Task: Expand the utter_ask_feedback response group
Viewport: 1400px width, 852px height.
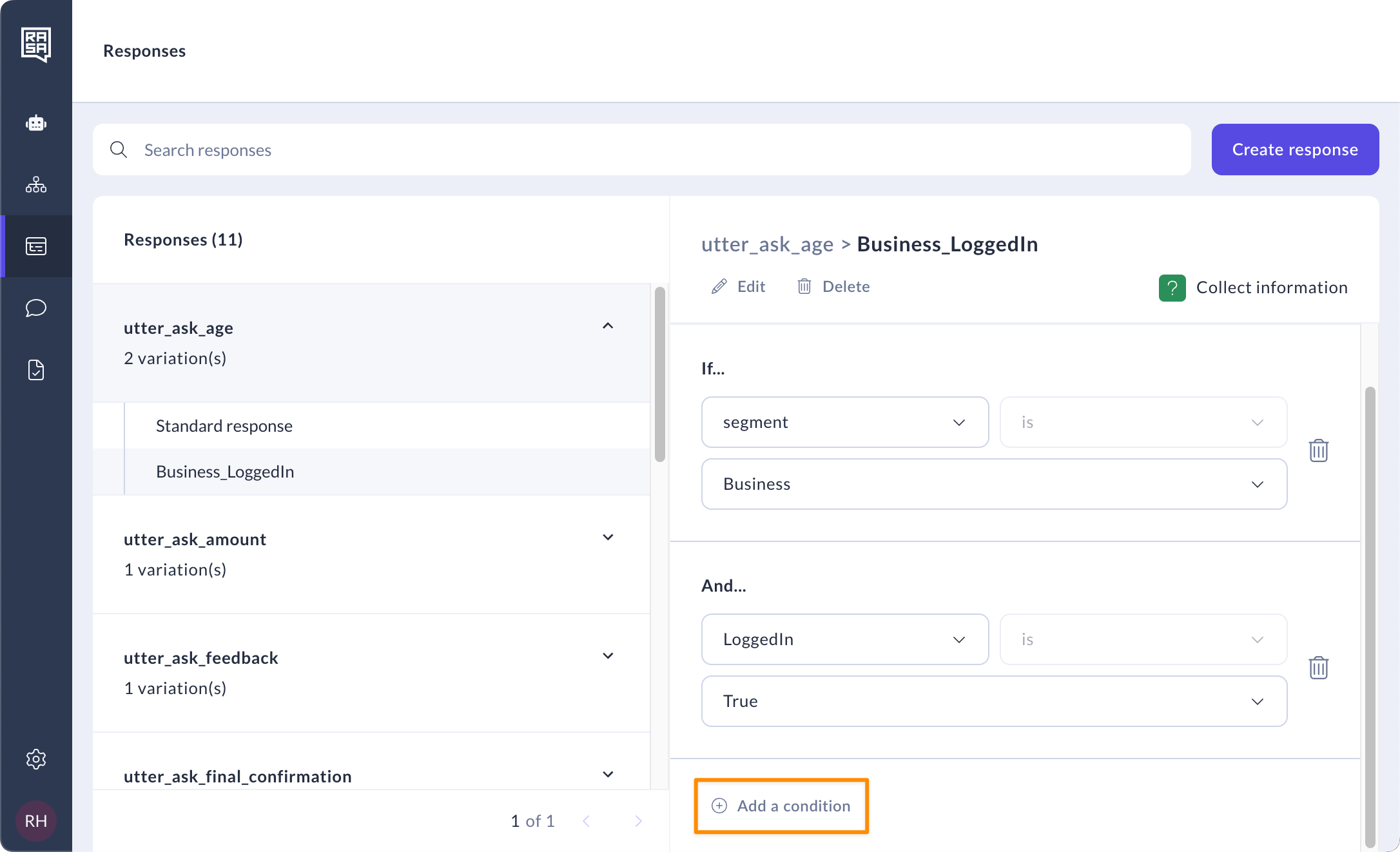Action: pos(608,656)
